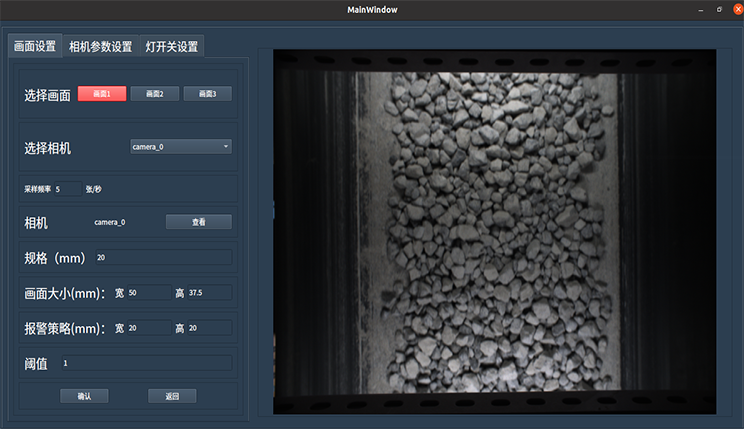Switch to 画面3 view

(x=207, y=94)
